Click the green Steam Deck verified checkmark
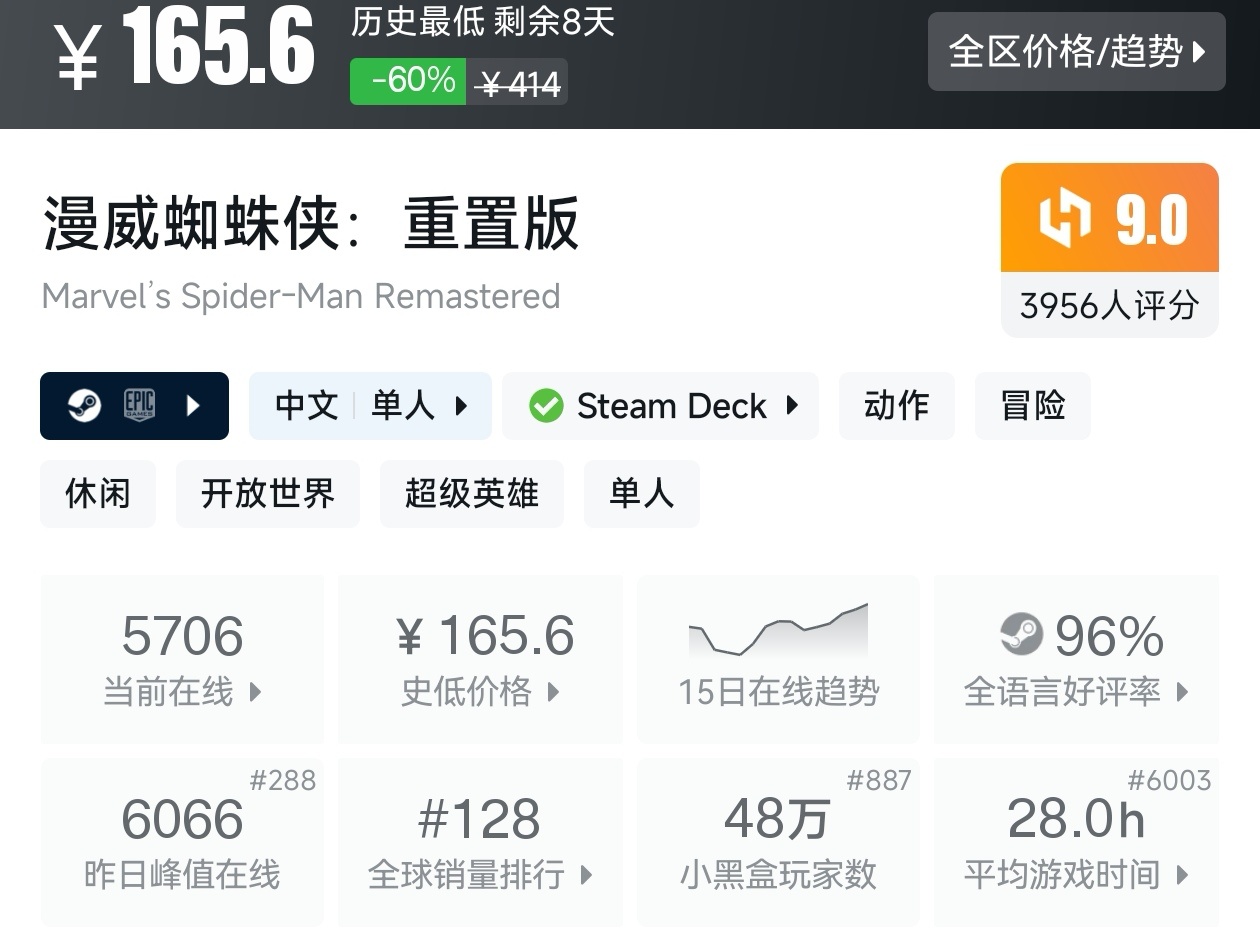The image size is (1260, 944). coord(546,406)
